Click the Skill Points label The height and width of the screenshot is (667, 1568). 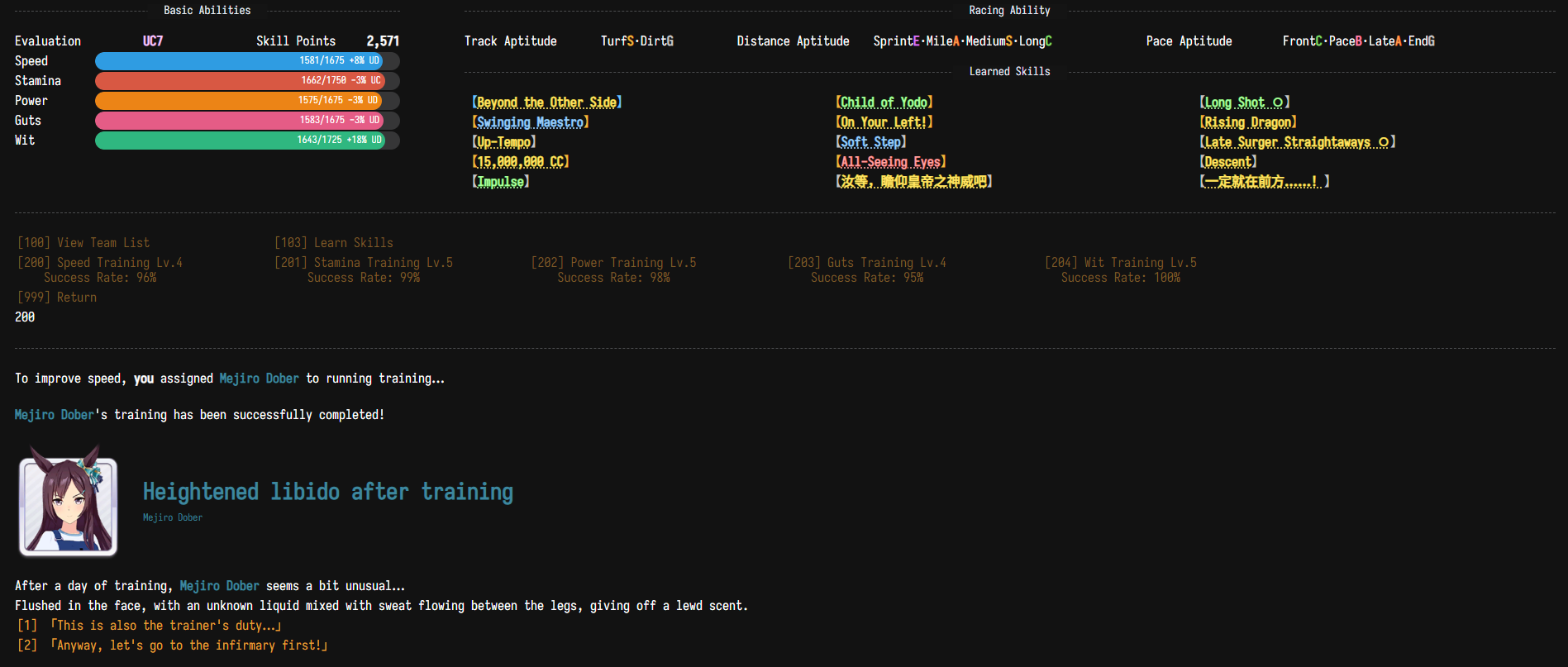point(296,41)
